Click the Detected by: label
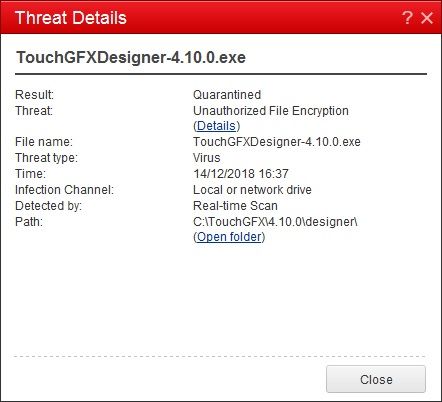 (48, 206)
